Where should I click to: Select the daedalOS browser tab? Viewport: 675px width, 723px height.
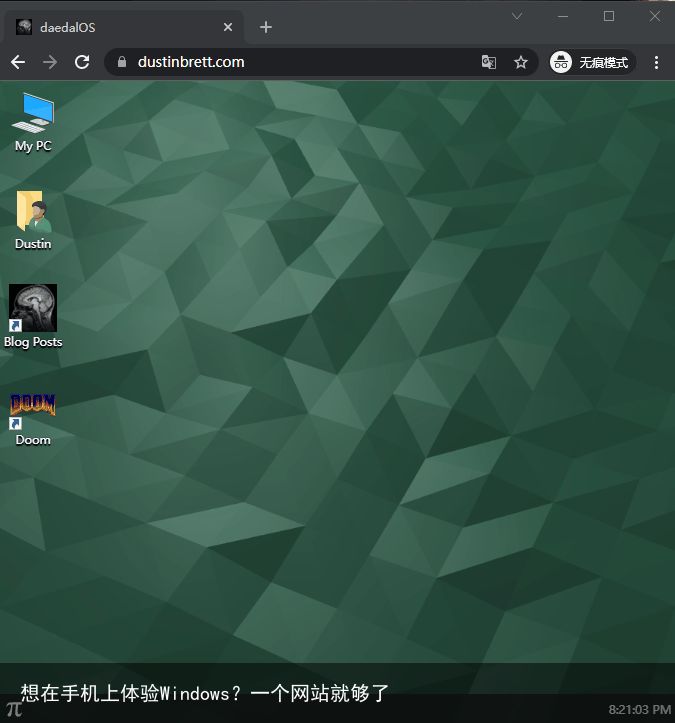point(124,27)
